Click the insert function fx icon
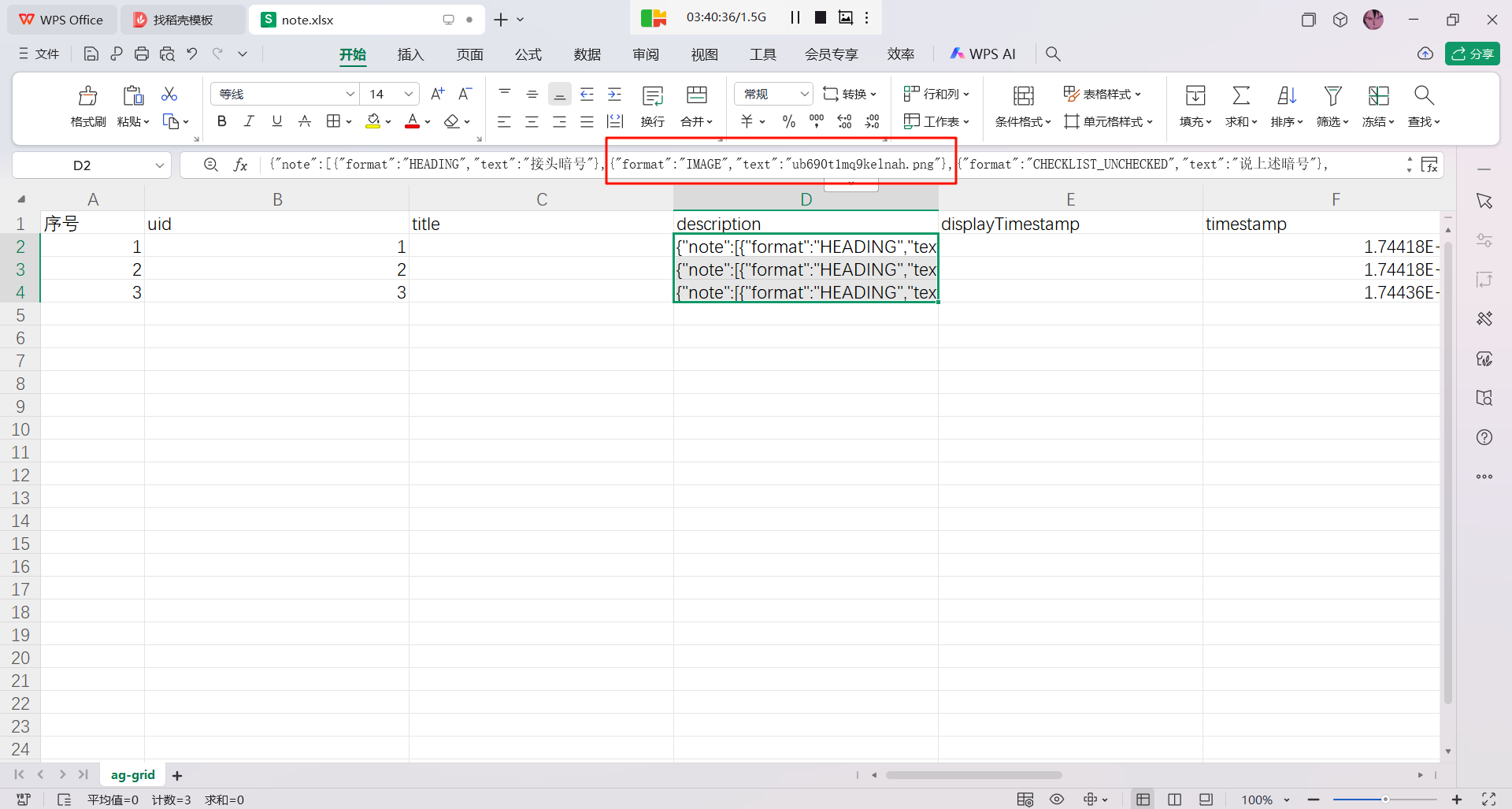This screenshot has height=809, width=1512. tap(241, 165)
